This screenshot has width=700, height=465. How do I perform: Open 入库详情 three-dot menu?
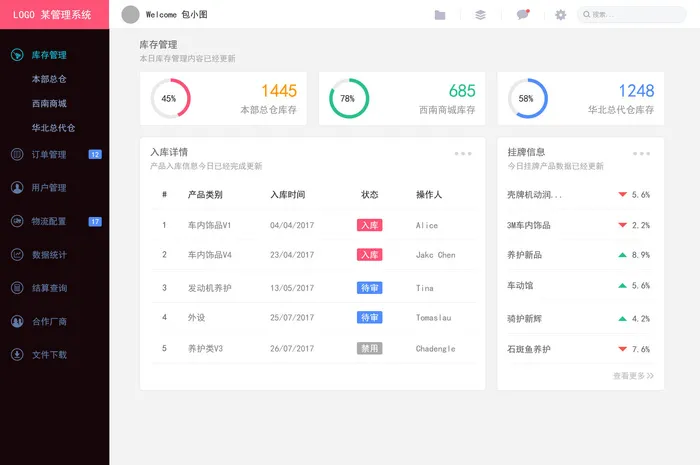(463, 154)
